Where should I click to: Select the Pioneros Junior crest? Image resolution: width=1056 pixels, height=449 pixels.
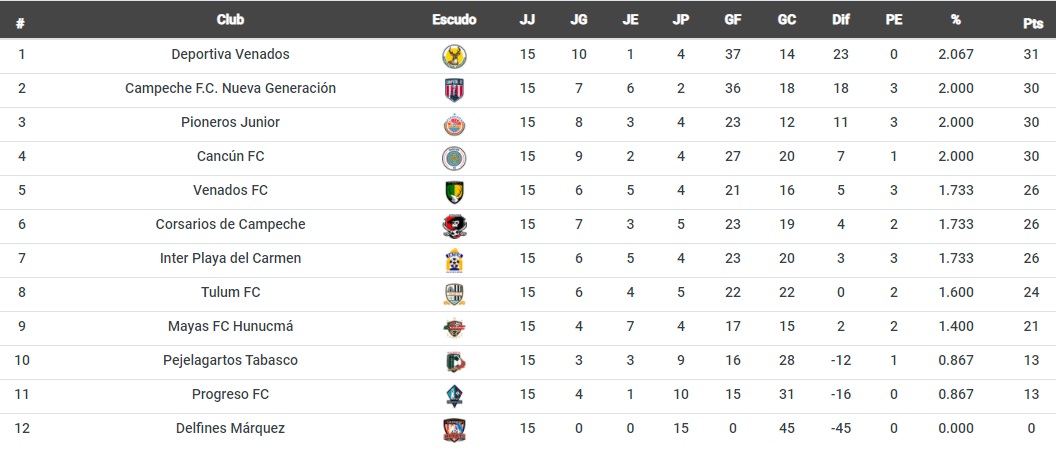pos(455,125)
